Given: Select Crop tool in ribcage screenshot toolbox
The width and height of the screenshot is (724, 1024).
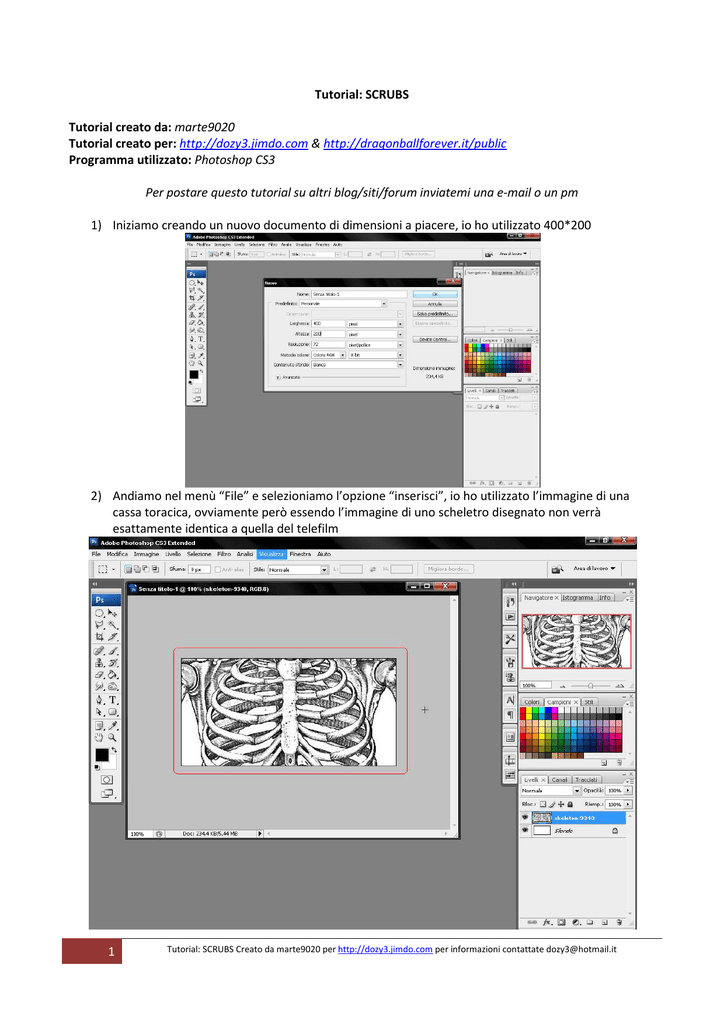Looking at the screenshot, I should pos(99,637).
